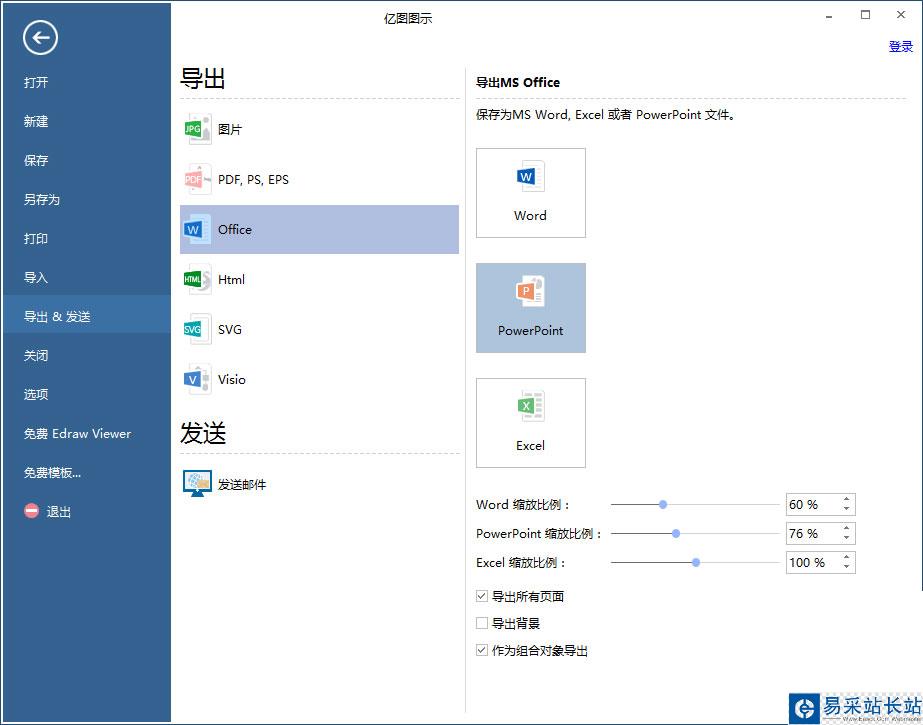923x725 pixels.
Task: Open 打印 in the sidebar
Action: (87, 238)
